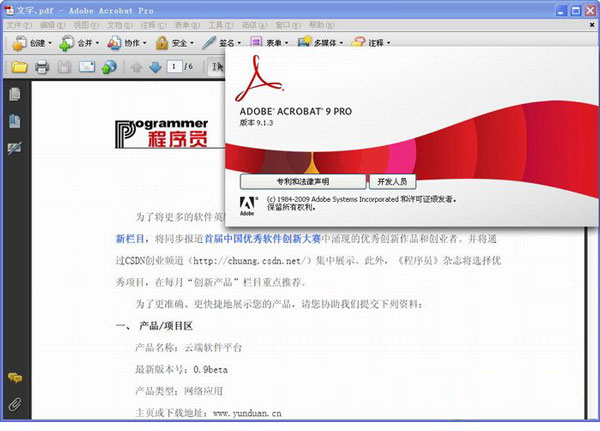Open the 窗口 (Window) menu
Screen dimensions: 600x431
tap(288, 25)
